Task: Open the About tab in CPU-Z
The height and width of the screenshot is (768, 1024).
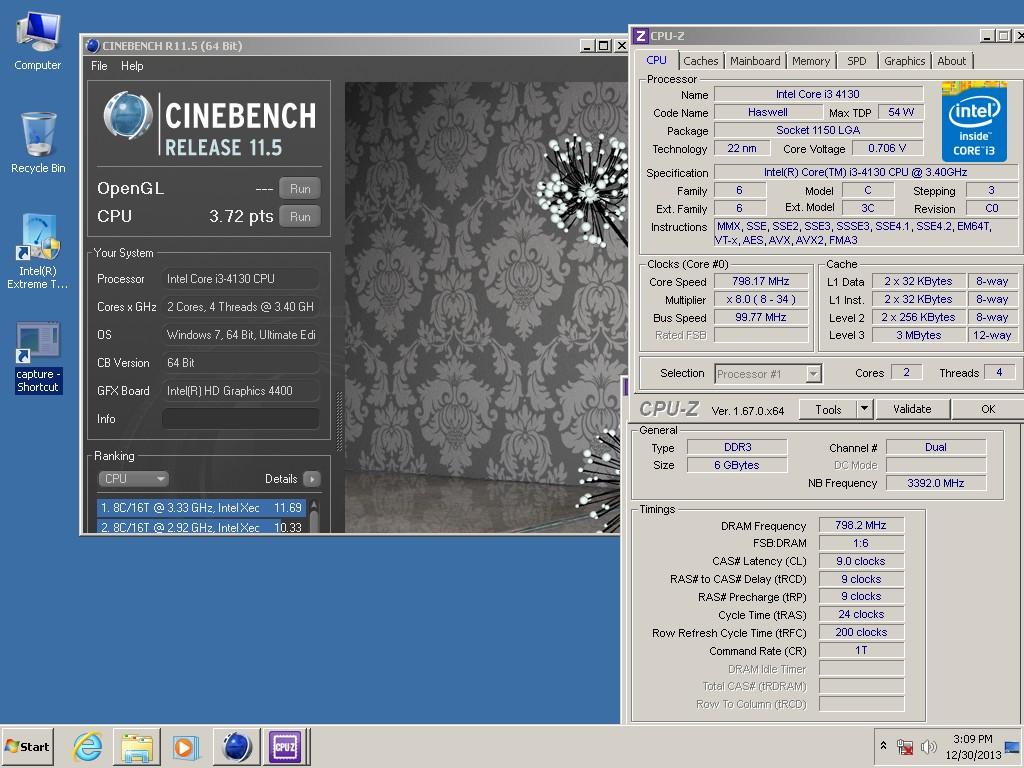Action: (952, 61)
